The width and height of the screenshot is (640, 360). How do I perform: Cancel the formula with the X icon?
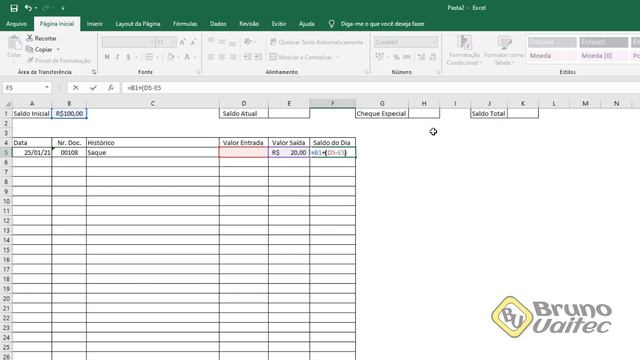76,88
